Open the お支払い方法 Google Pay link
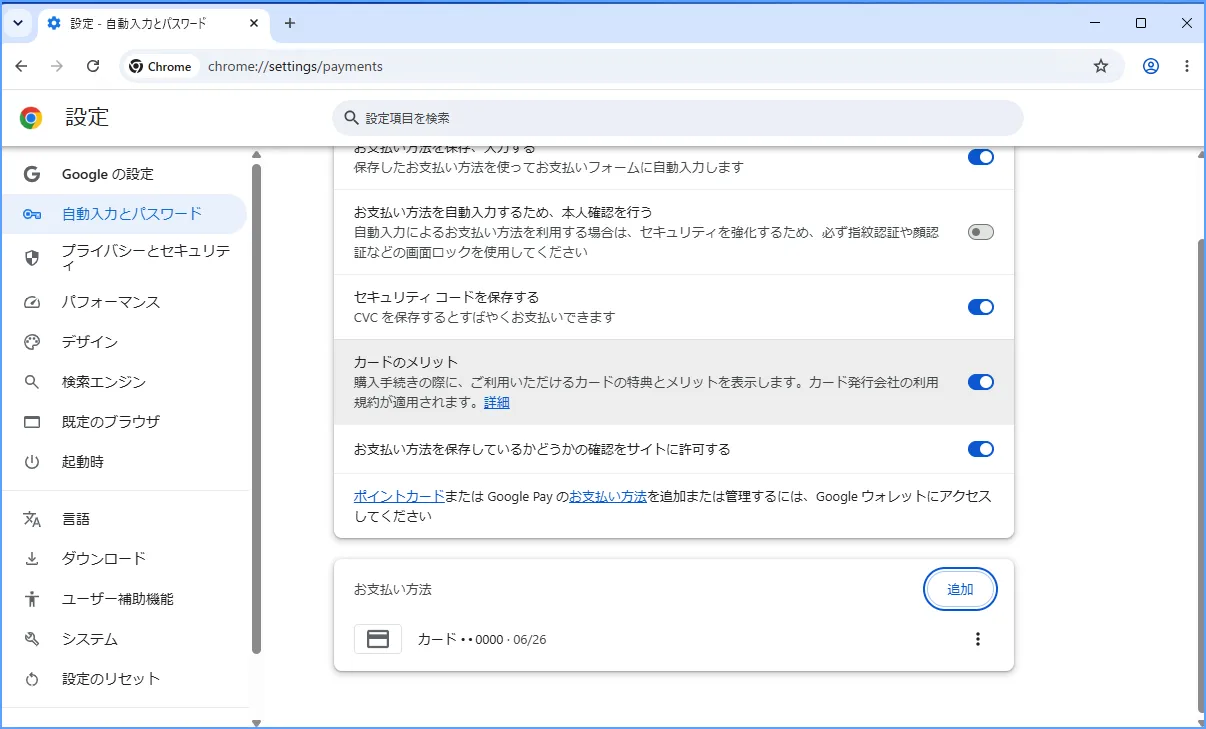1206x729 pixels. pyautogui.click(x=608, y=496)
